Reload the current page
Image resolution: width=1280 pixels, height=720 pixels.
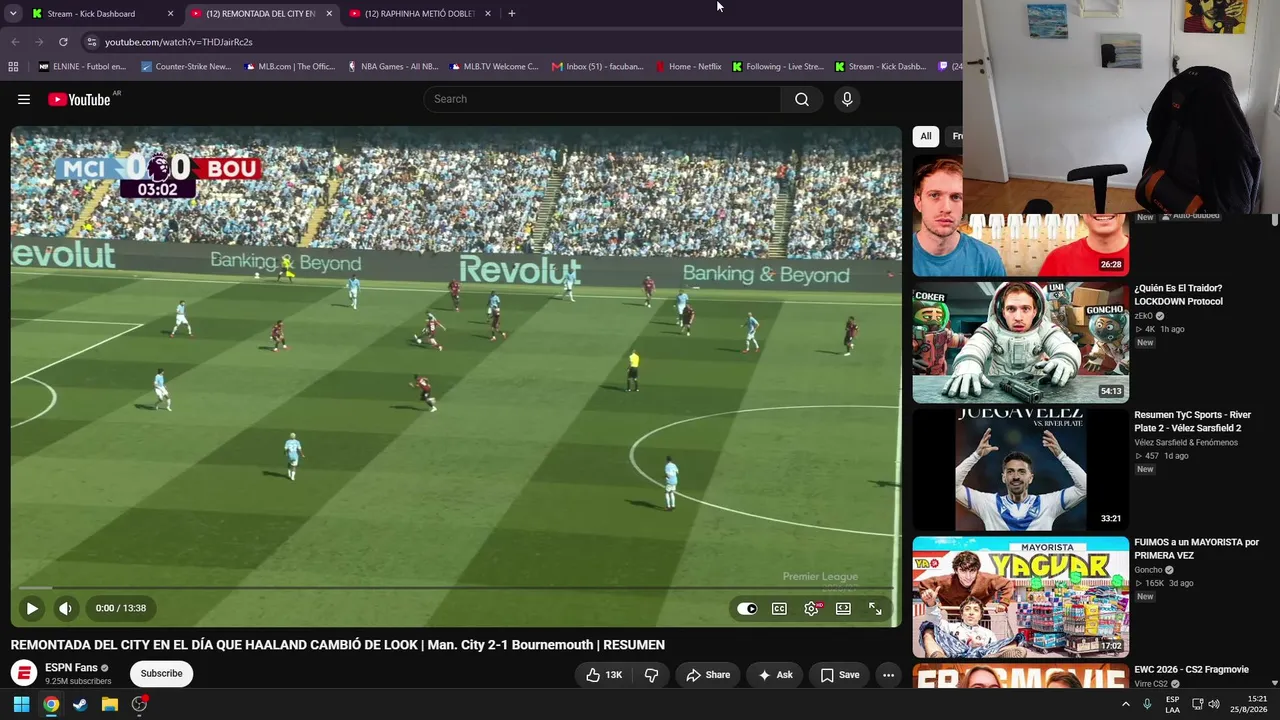pos(63,42)
